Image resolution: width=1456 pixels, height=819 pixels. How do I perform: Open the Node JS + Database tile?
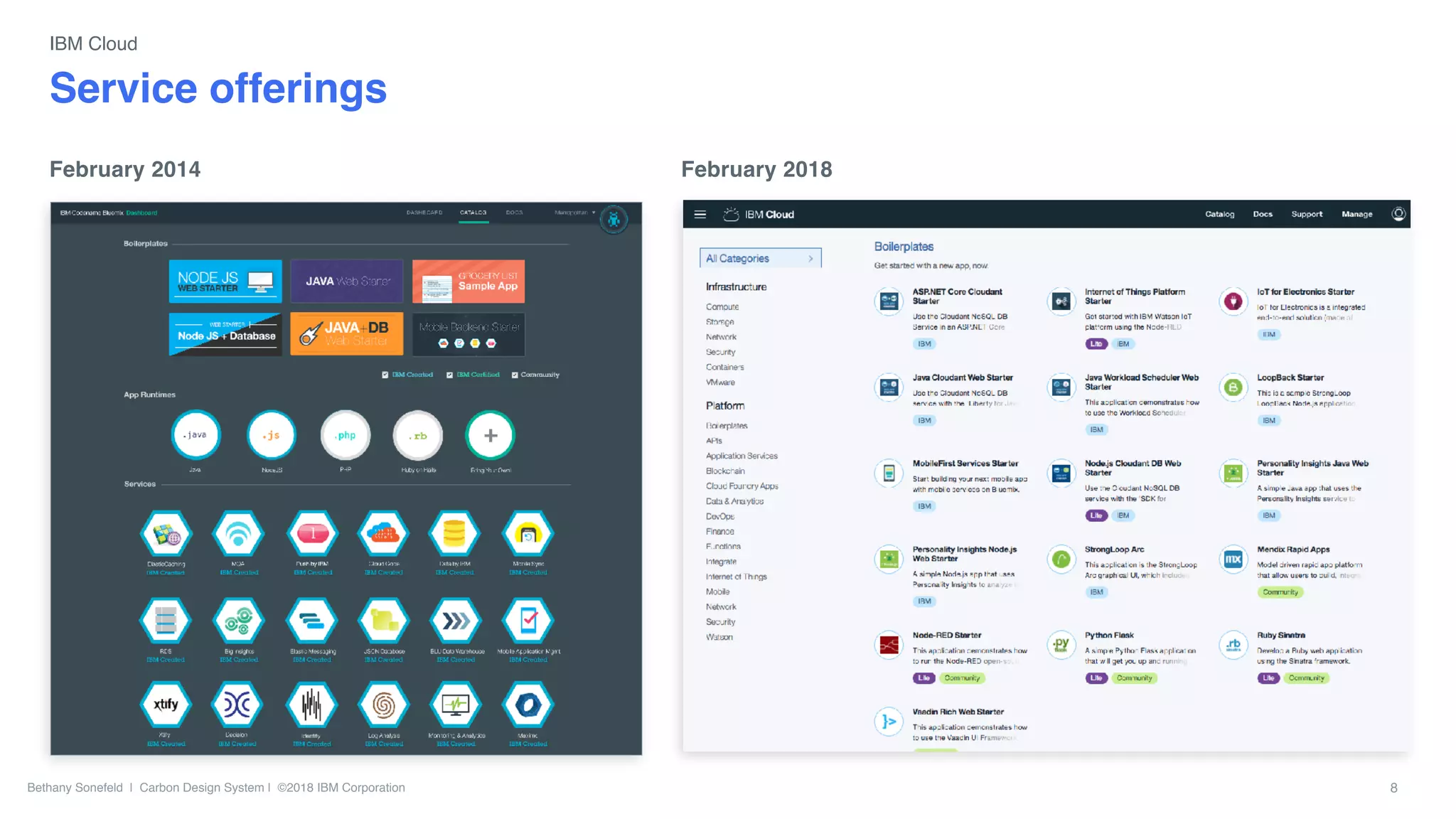pyautogui.click(x=225, y=334)
